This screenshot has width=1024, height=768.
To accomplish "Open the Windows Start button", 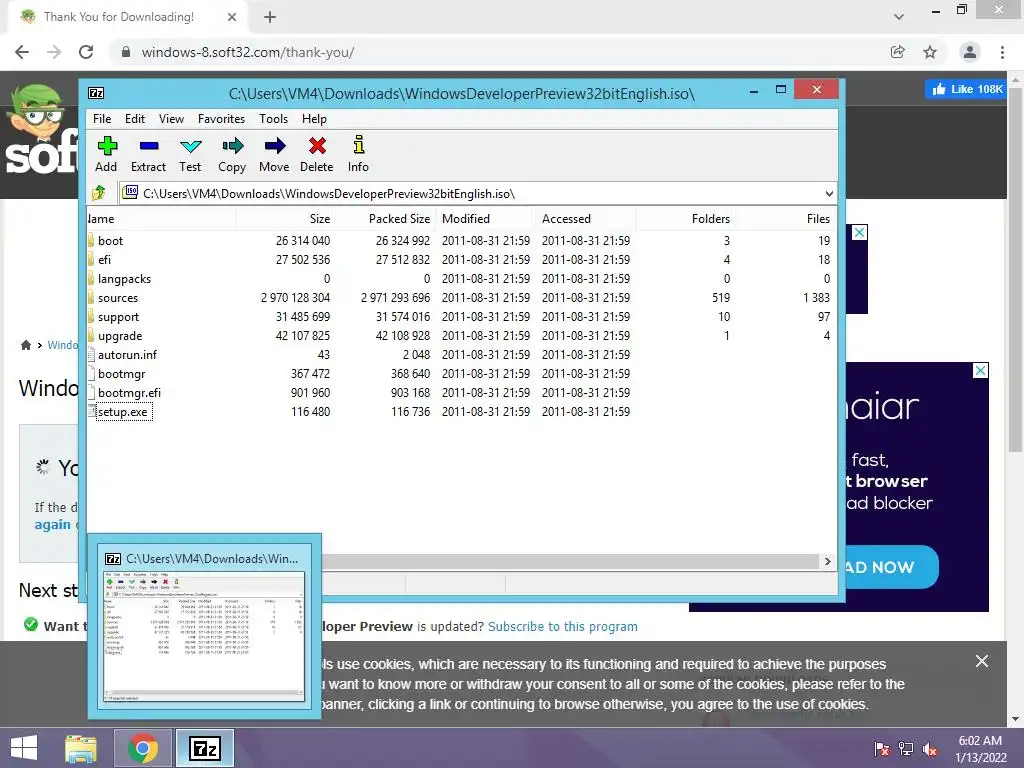I will 24,748.
